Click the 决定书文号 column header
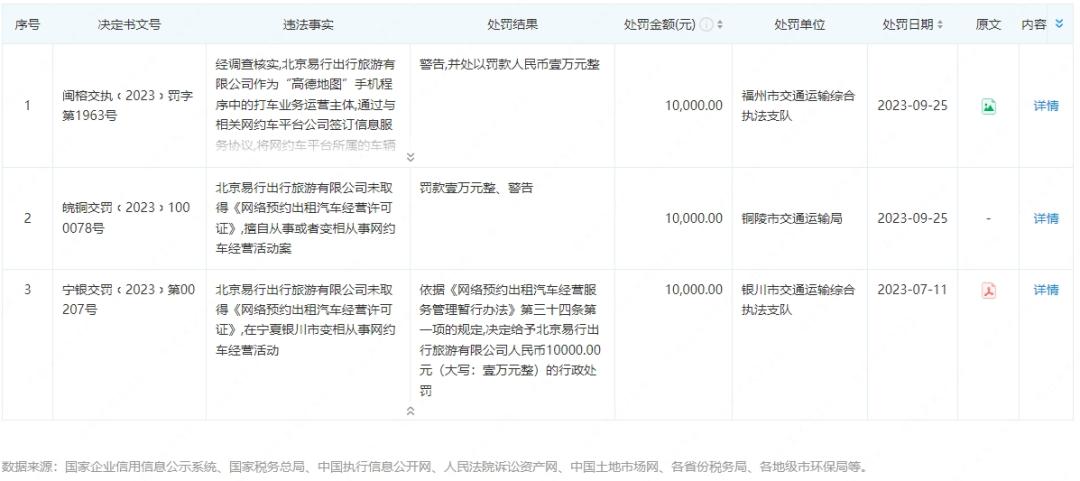 tap(129, 25)
